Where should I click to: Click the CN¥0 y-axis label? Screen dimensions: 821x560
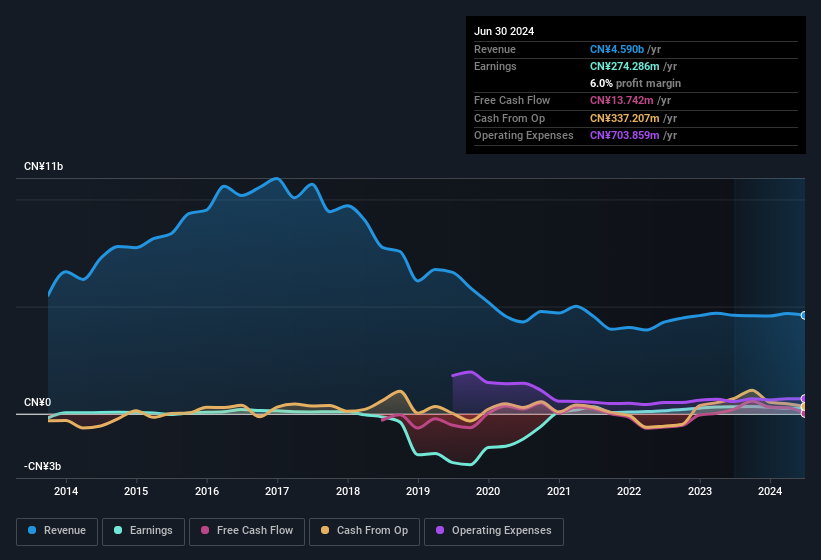click(38, 402)
